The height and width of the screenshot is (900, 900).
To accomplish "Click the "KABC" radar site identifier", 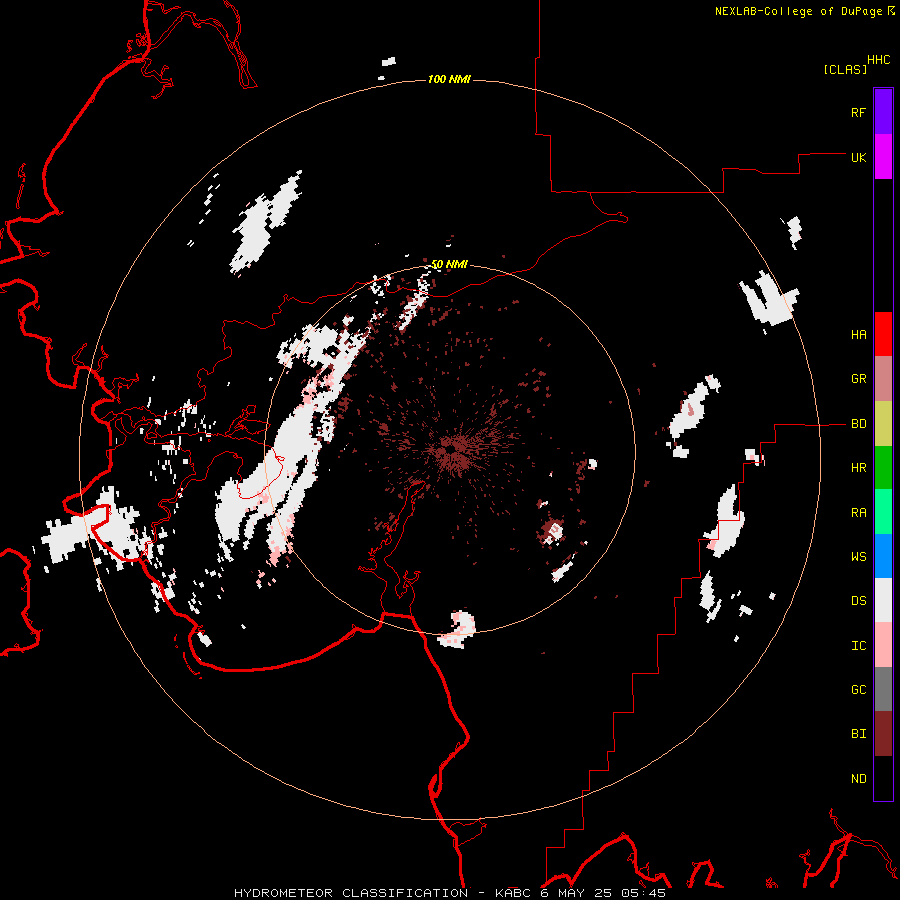I will 513,893.
